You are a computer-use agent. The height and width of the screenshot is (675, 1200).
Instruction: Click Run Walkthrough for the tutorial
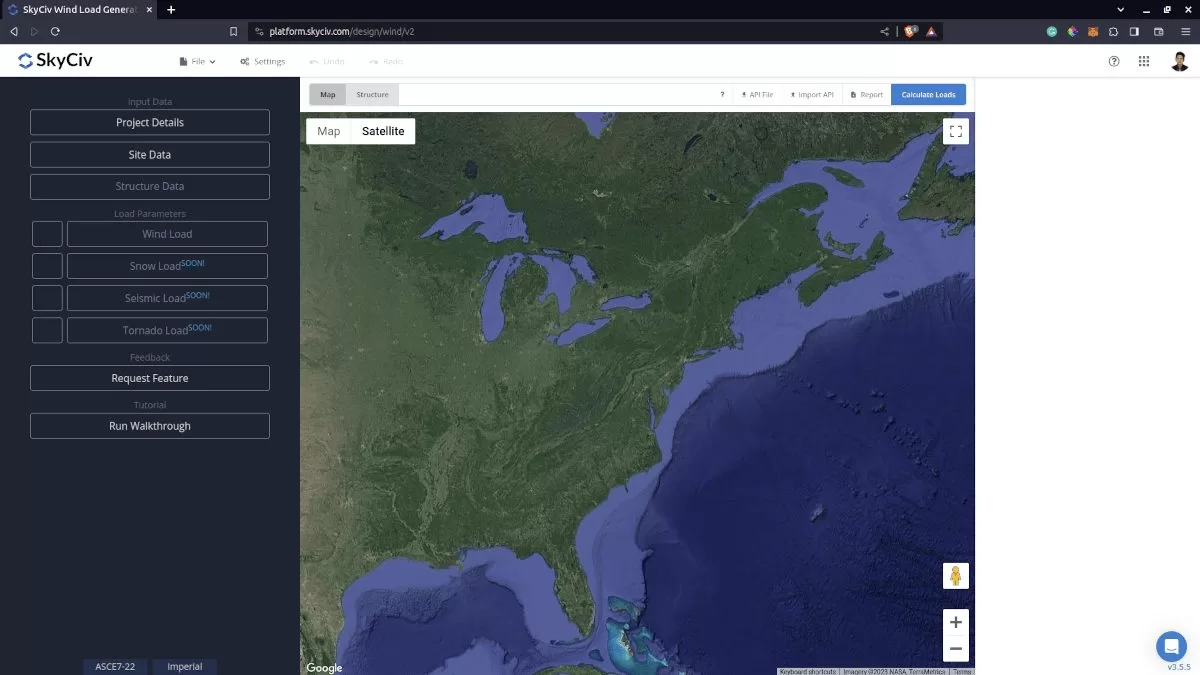coord(149,425)
